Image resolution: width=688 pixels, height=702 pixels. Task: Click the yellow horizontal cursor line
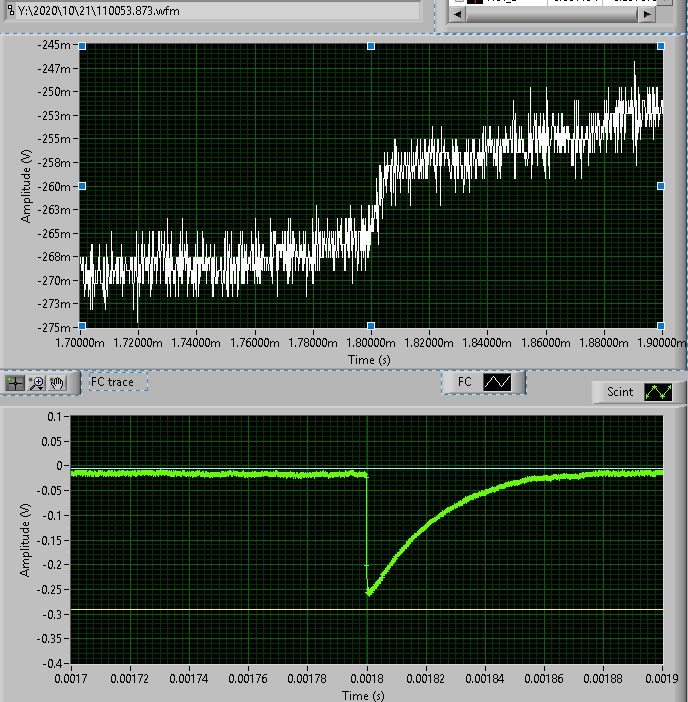pos(367,610)
